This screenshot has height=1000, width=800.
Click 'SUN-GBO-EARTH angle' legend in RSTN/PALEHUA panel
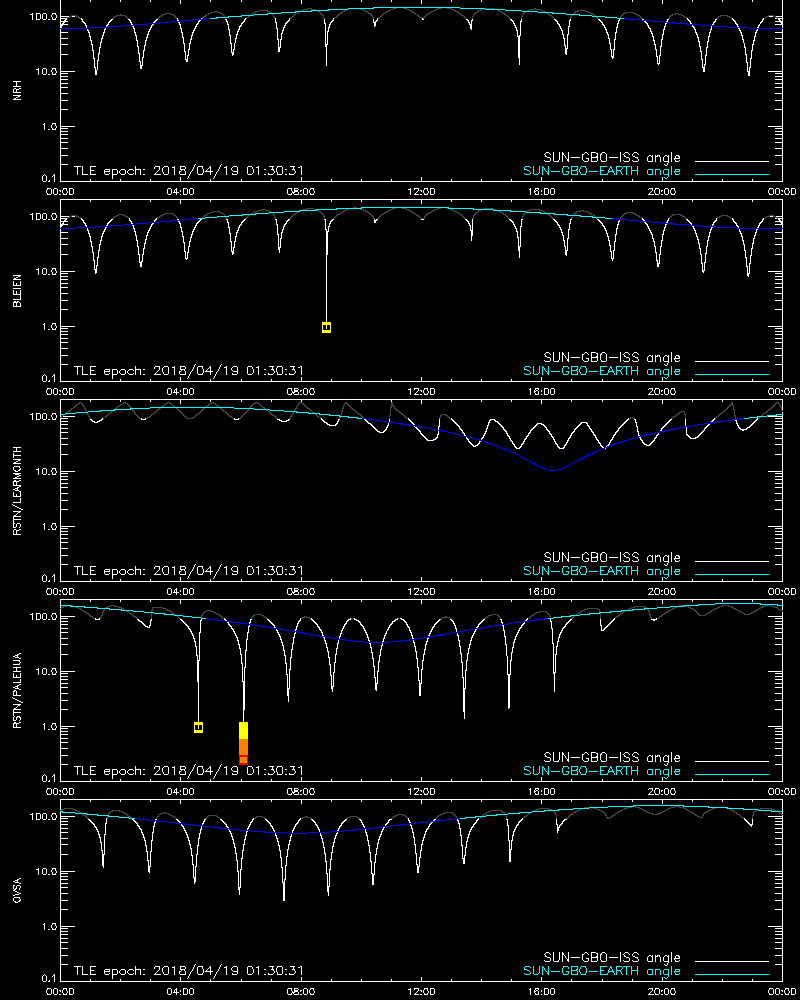coord(602,770)
